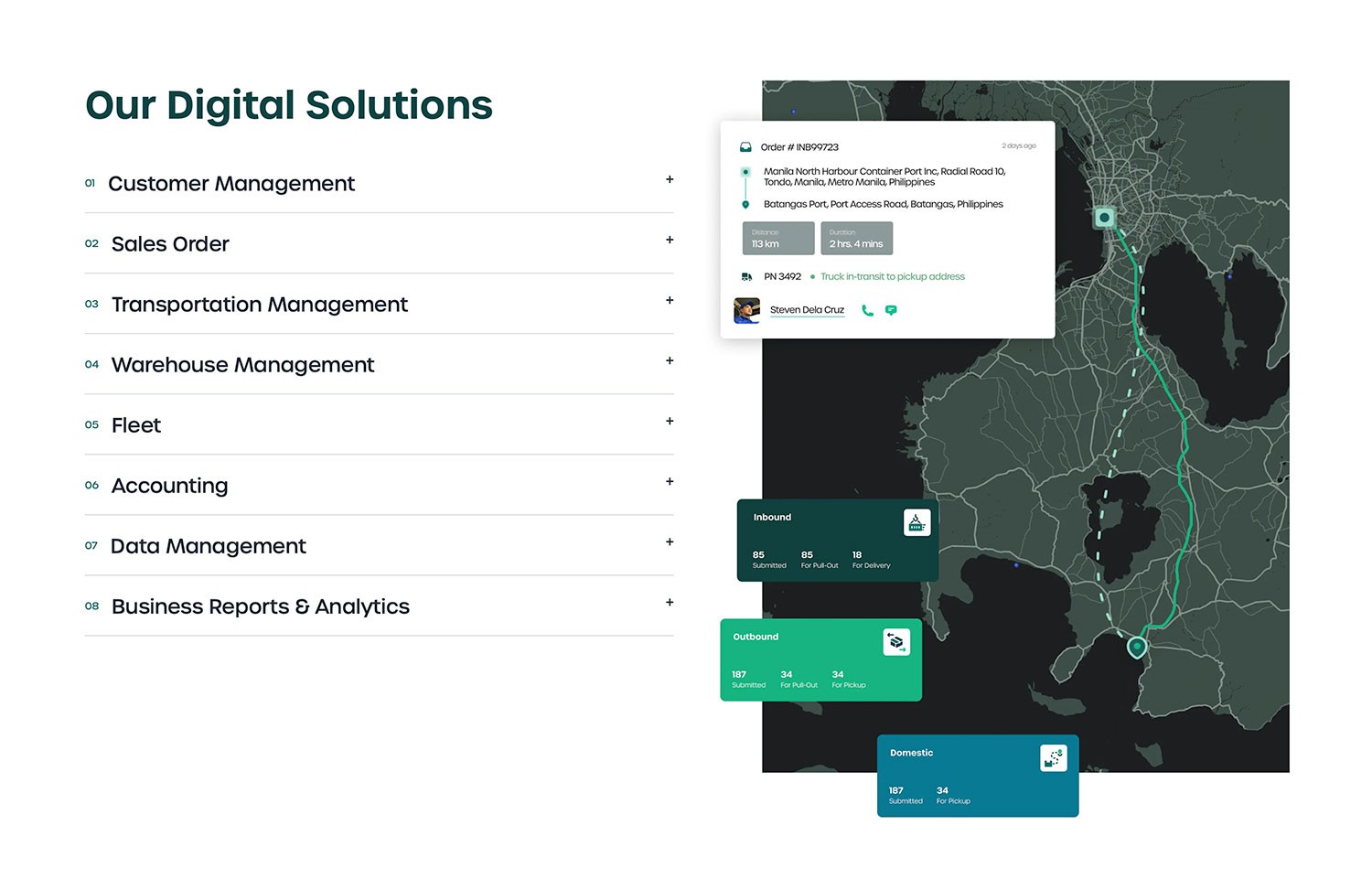Click the order inbox icon beside Order number
This screenshot has height=879, width=1372.
pos(745,147)
